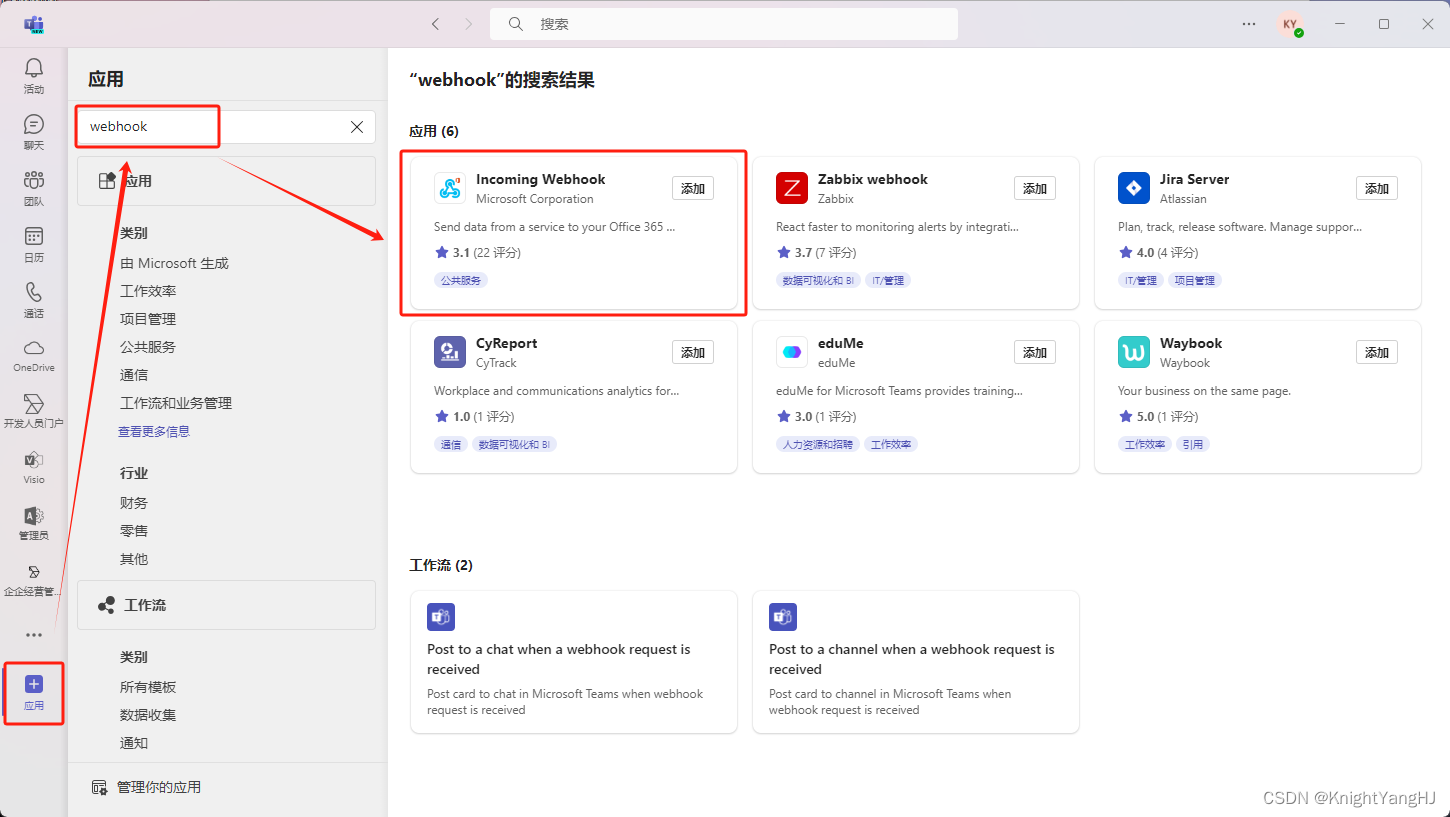This screenshot has height=817, width=1450.
Task: Open the Calls (通话) phone icon
Action: pos(34,292)
